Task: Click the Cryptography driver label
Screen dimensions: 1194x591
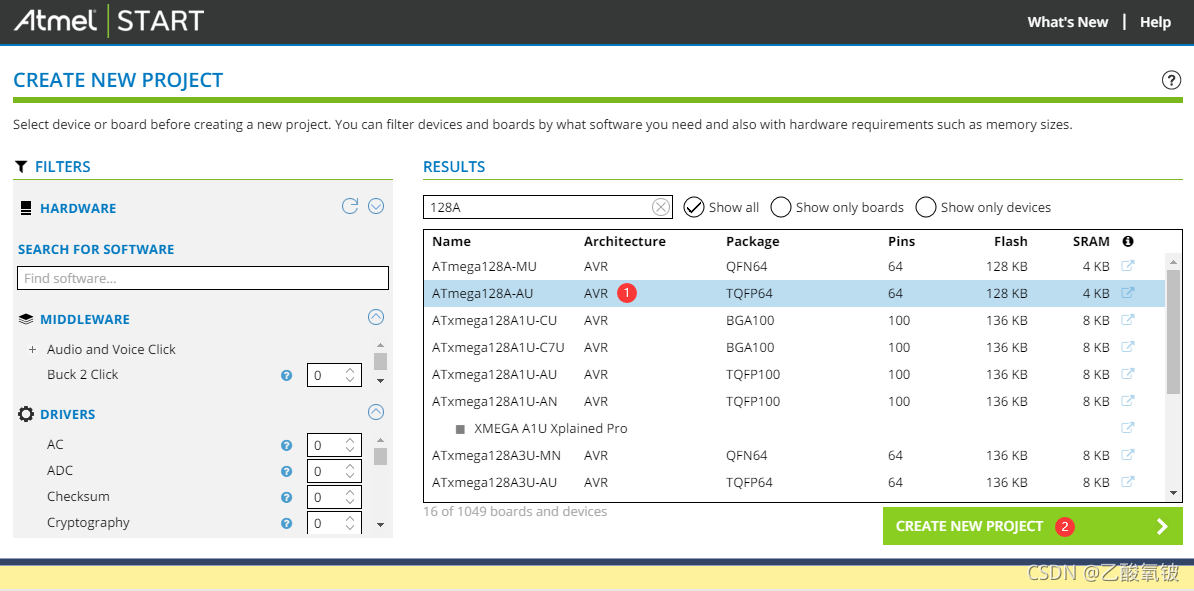Action: point(88,522)
